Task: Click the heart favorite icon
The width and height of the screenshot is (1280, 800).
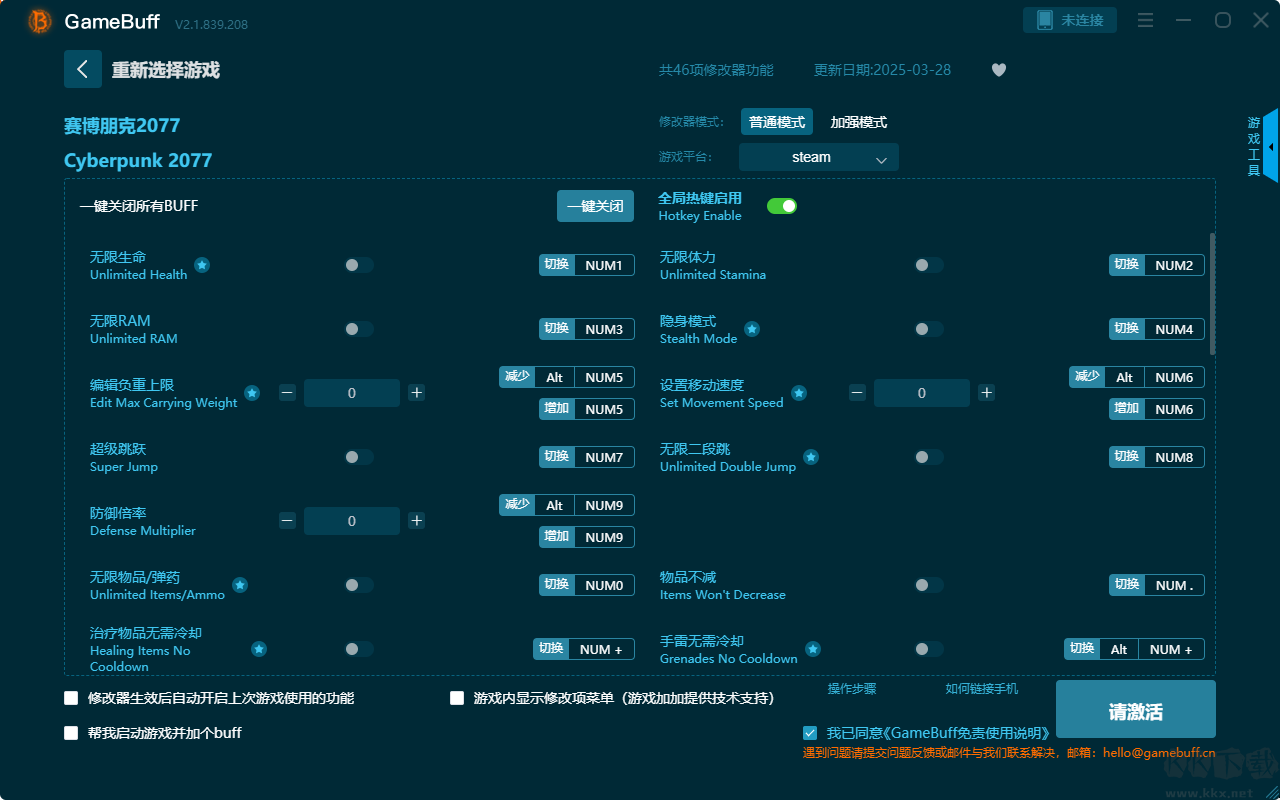Action: pyautogui.click(x=999, y=70)
